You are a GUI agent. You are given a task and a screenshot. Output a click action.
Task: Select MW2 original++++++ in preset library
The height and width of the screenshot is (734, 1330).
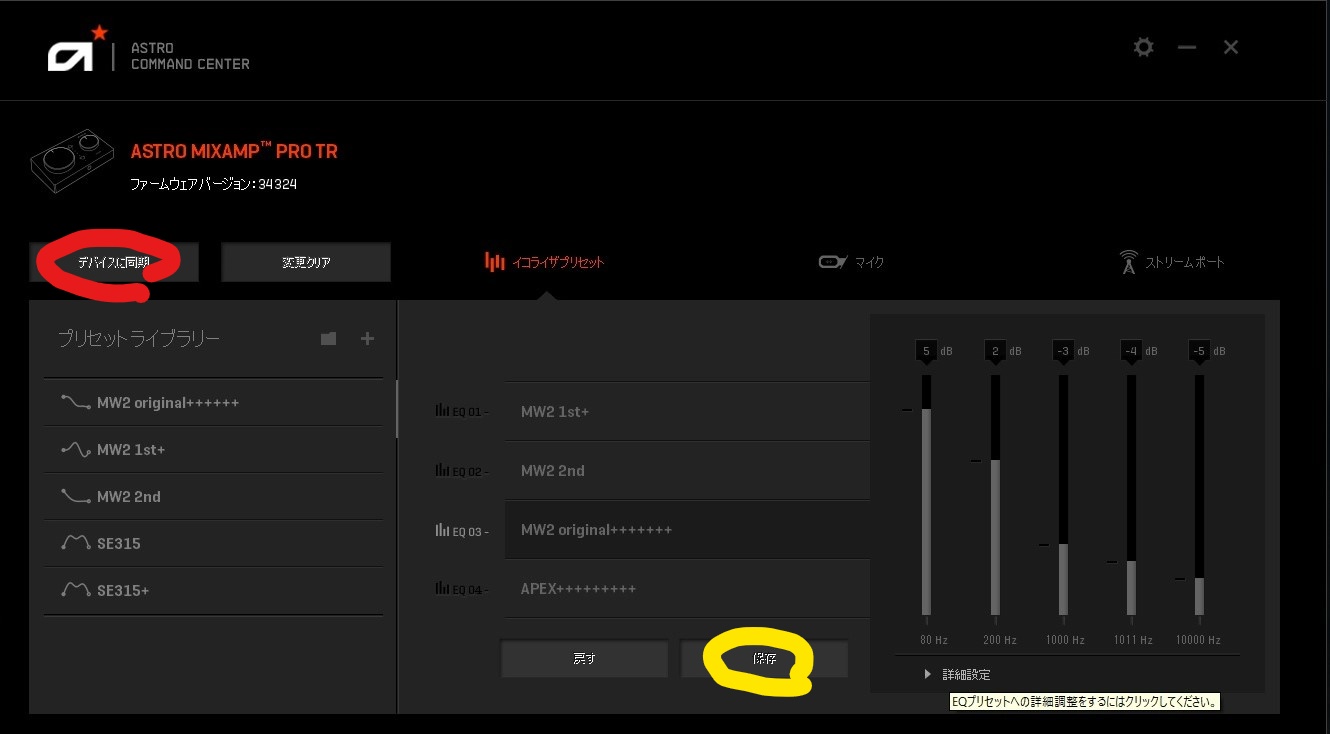[x=168, y=403]
